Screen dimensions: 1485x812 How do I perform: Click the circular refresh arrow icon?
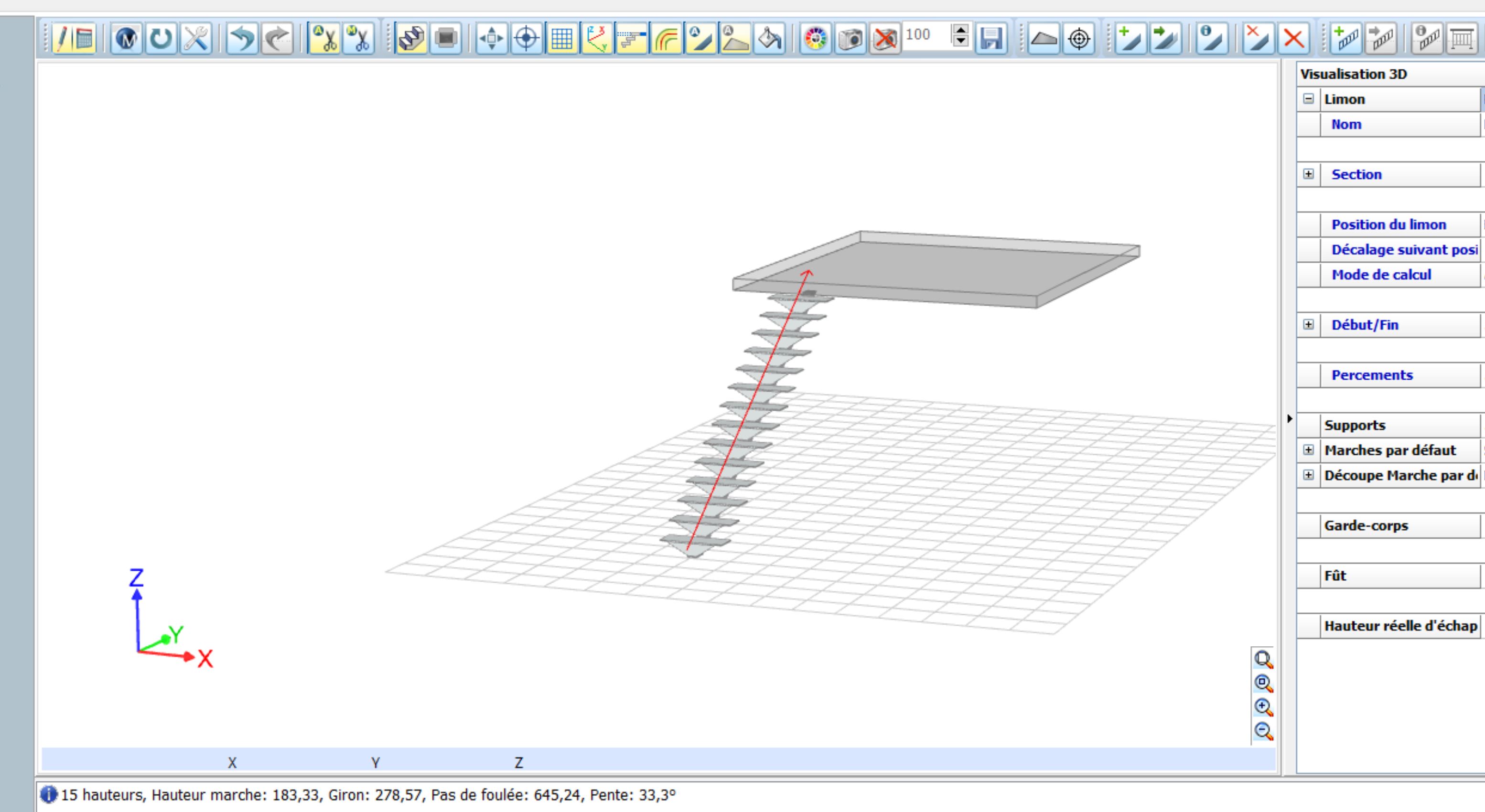click(x=161, y=39)
